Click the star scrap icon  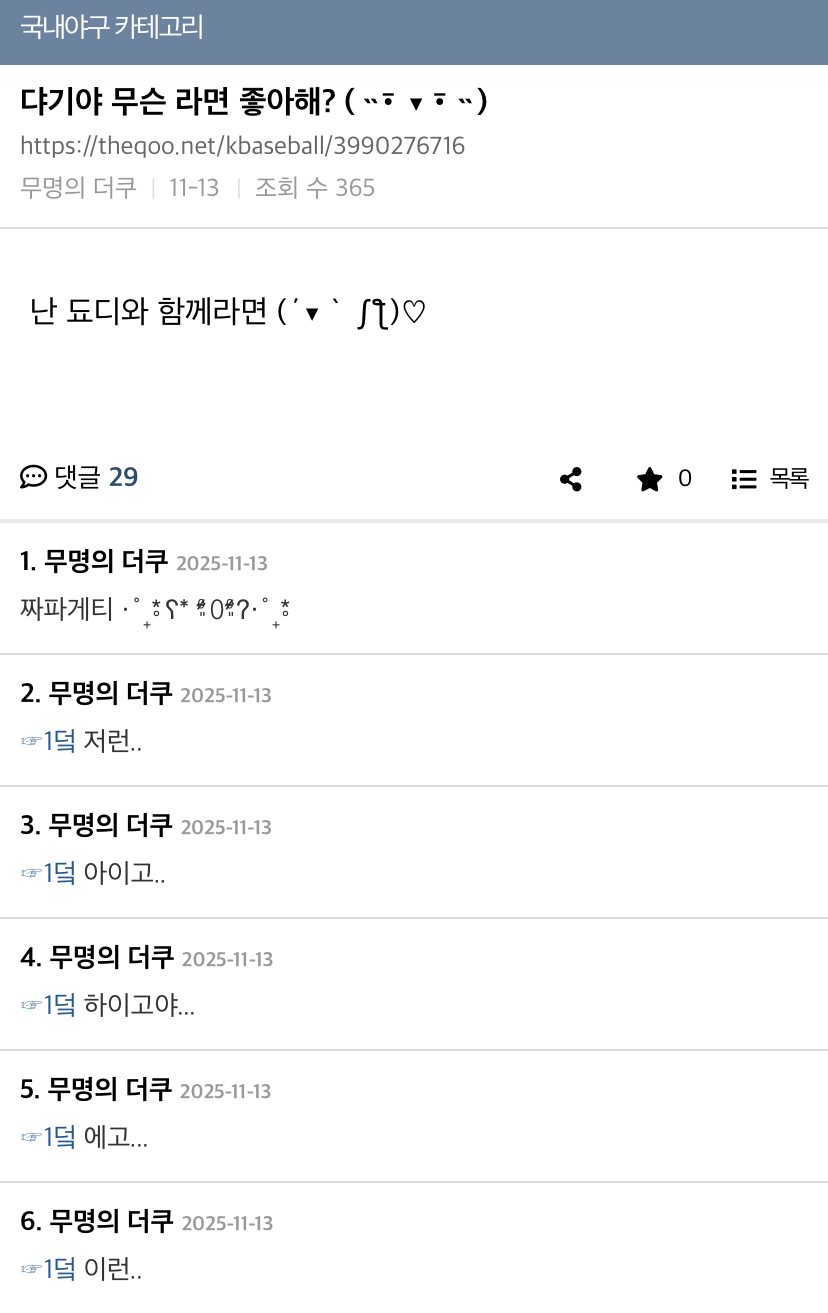tap(649, 480)
